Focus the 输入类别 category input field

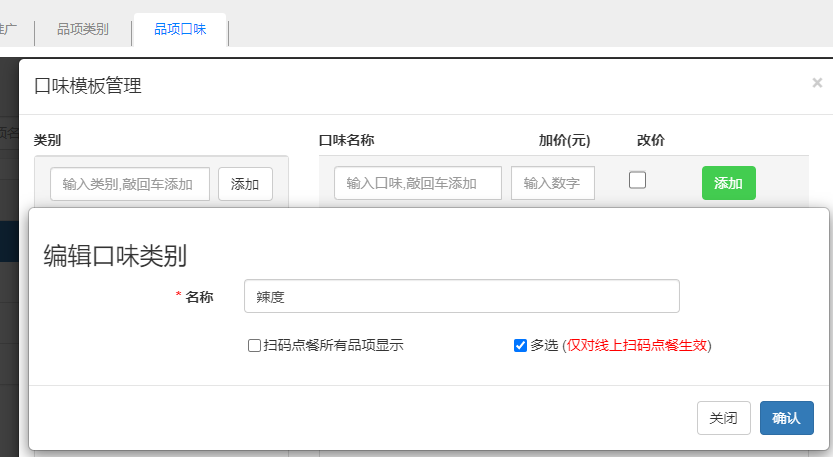130,184
